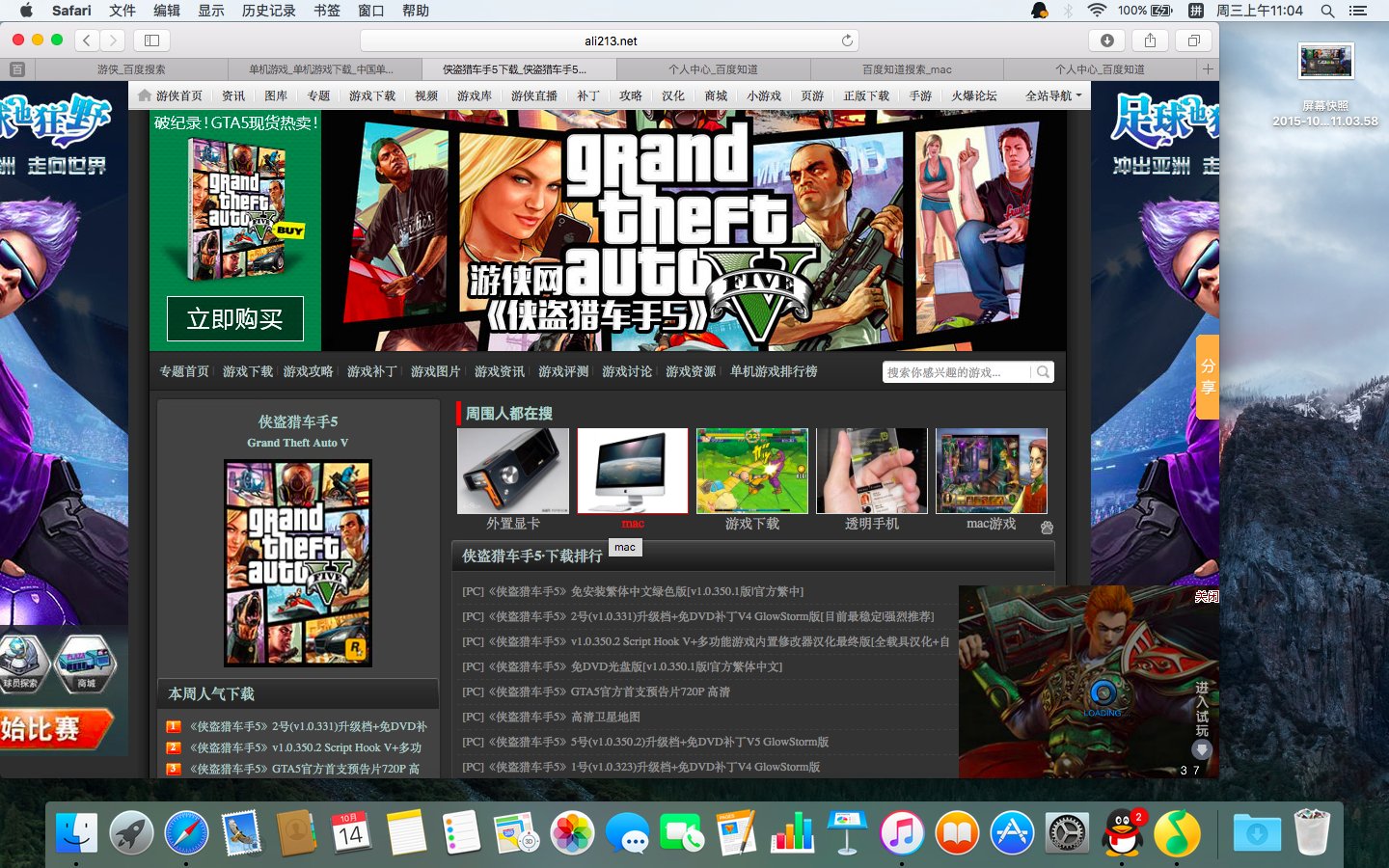
Task: Click the 立即购买 button
Action: pos(235,319)
